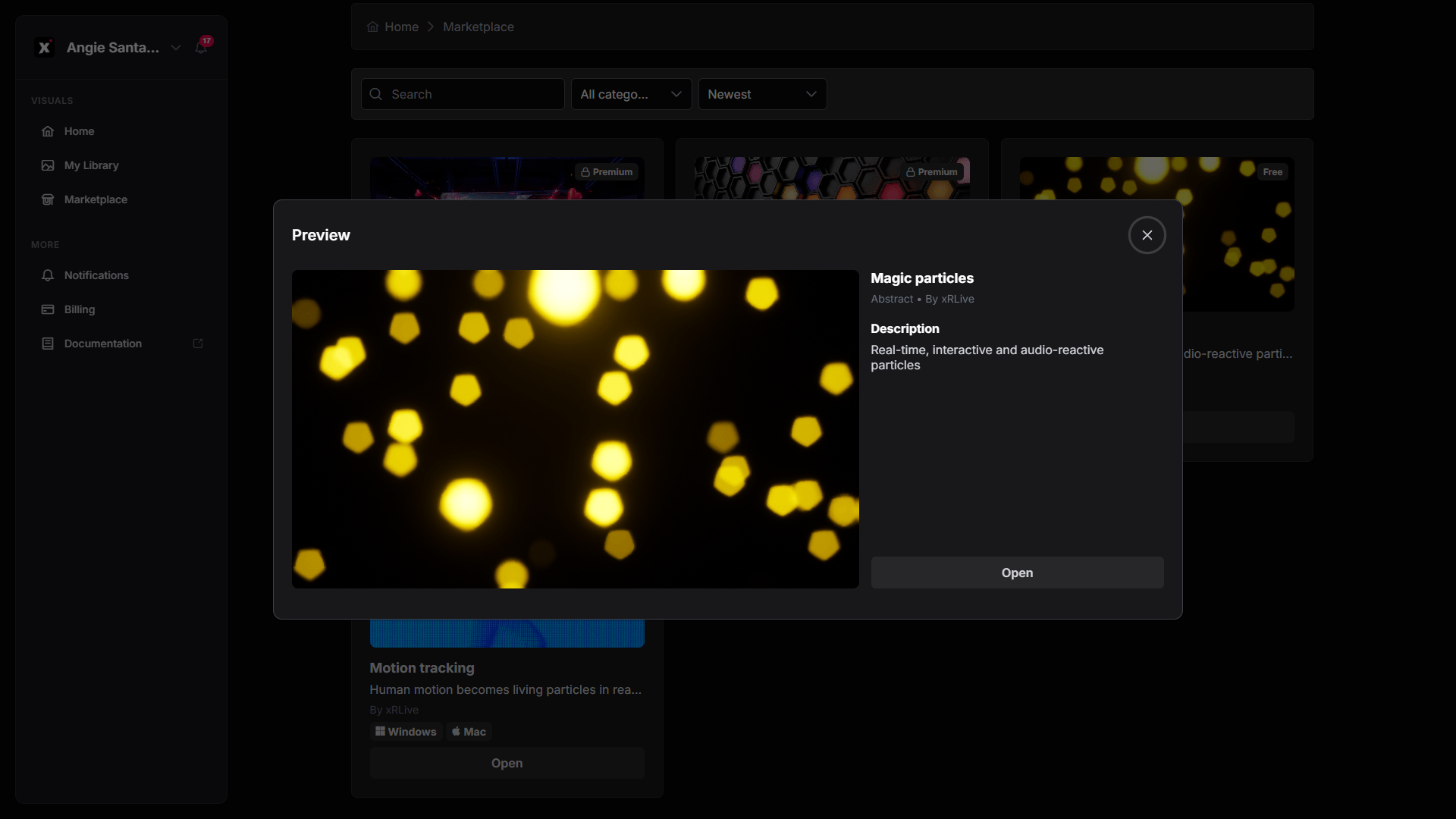Click the search magnifier icon

click(x=376, y=94)
